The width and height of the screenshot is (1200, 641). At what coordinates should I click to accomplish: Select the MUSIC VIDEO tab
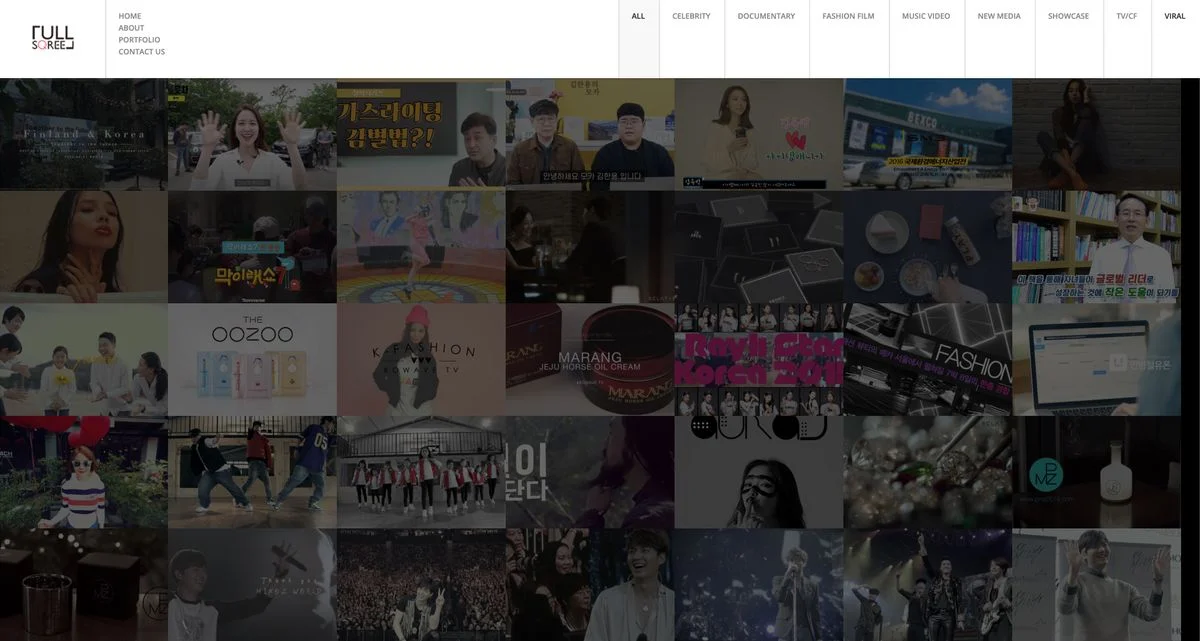(x=926, y=16)
